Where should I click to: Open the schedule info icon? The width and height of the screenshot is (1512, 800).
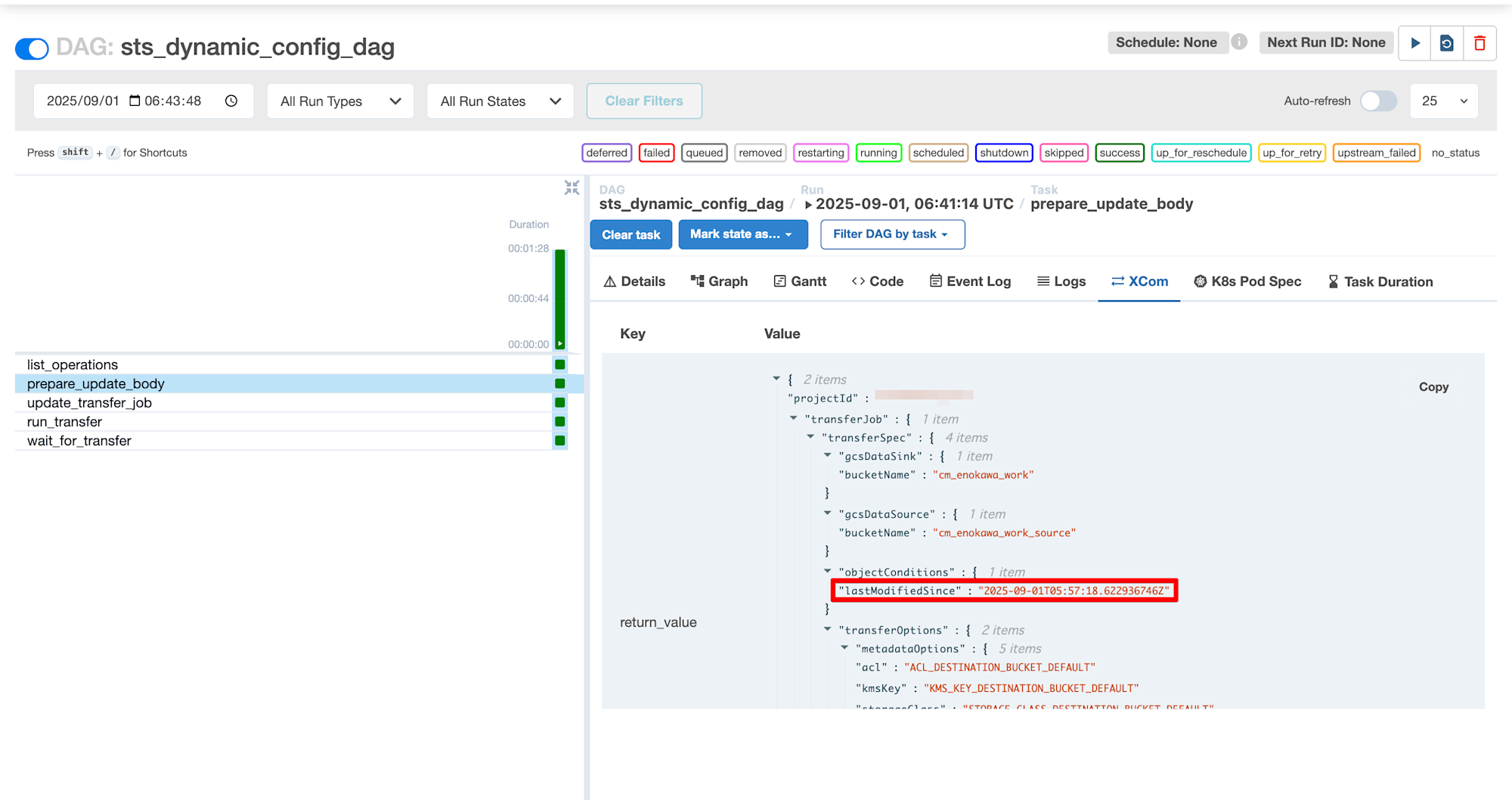point(1239,42)
